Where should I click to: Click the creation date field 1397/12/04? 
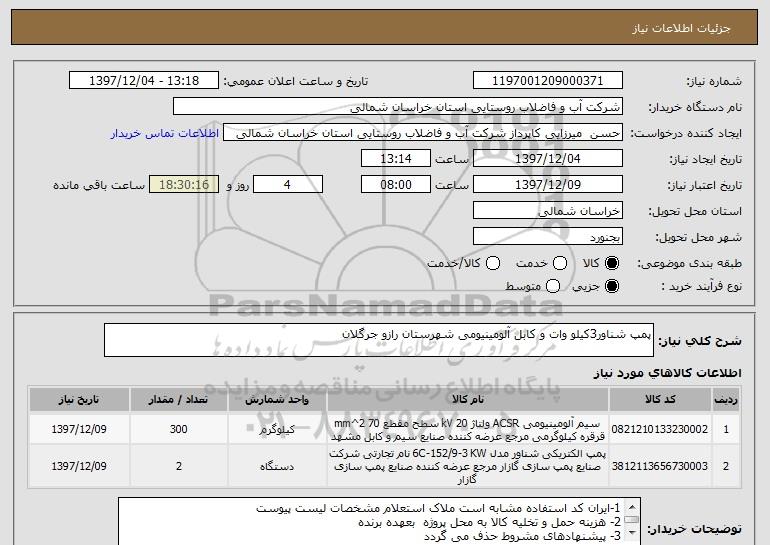[x=548, y=159]
